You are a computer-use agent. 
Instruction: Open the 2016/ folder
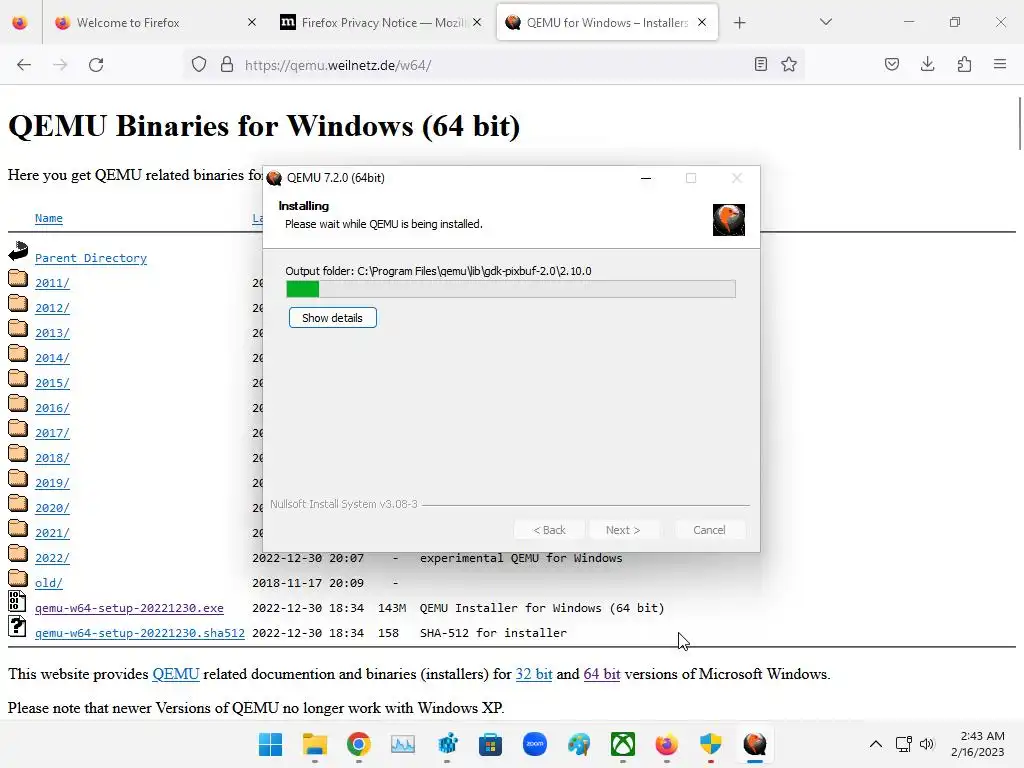[x=52, y=408]
